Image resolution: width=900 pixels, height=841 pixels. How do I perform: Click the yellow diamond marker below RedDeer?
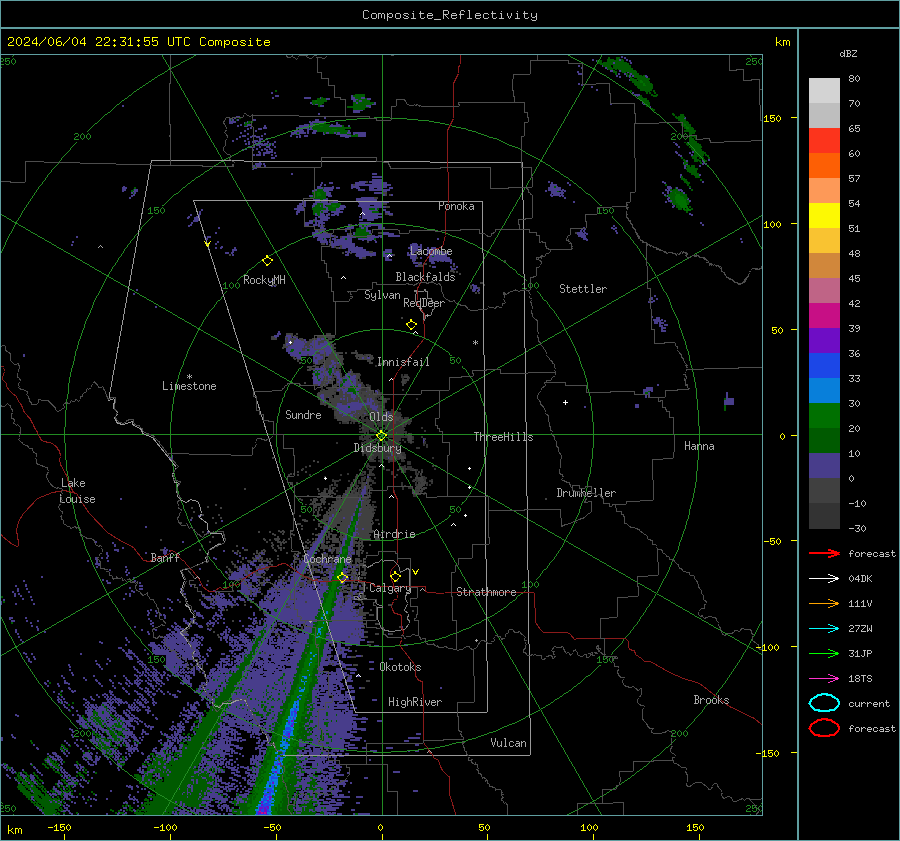pyautogui.click(x=412, y=325)
